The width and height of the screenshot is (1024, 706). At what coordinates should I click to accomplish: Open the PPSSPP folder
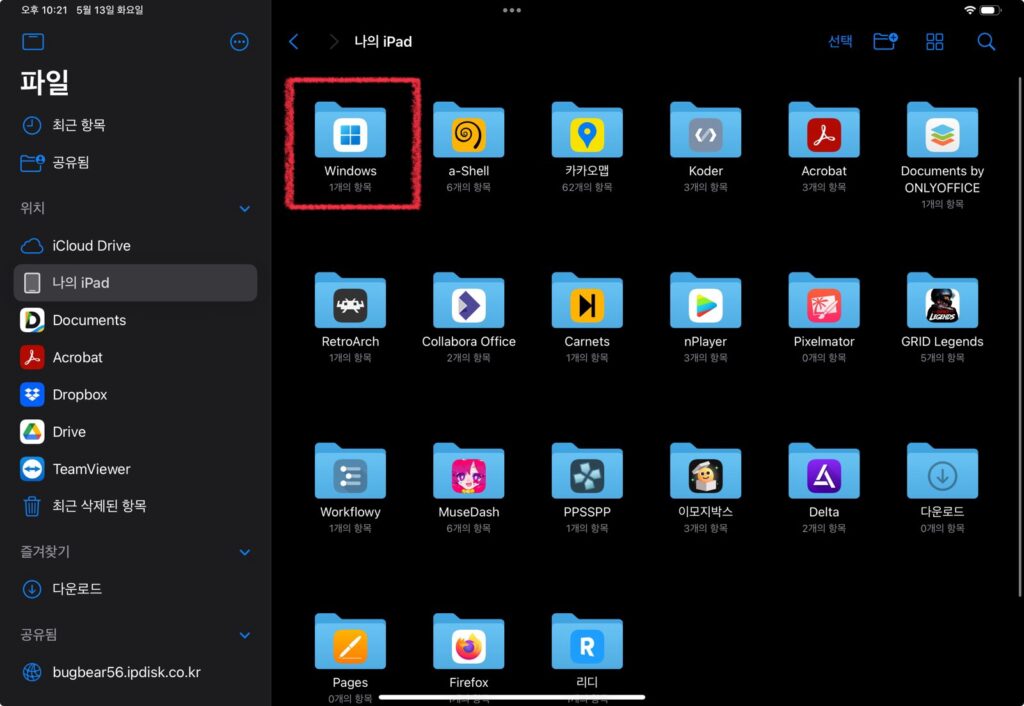(x=586, y=471)
